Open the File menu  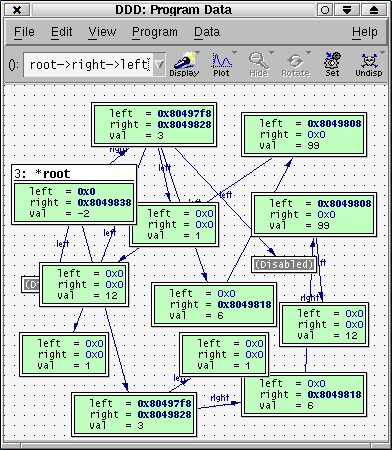24,32
